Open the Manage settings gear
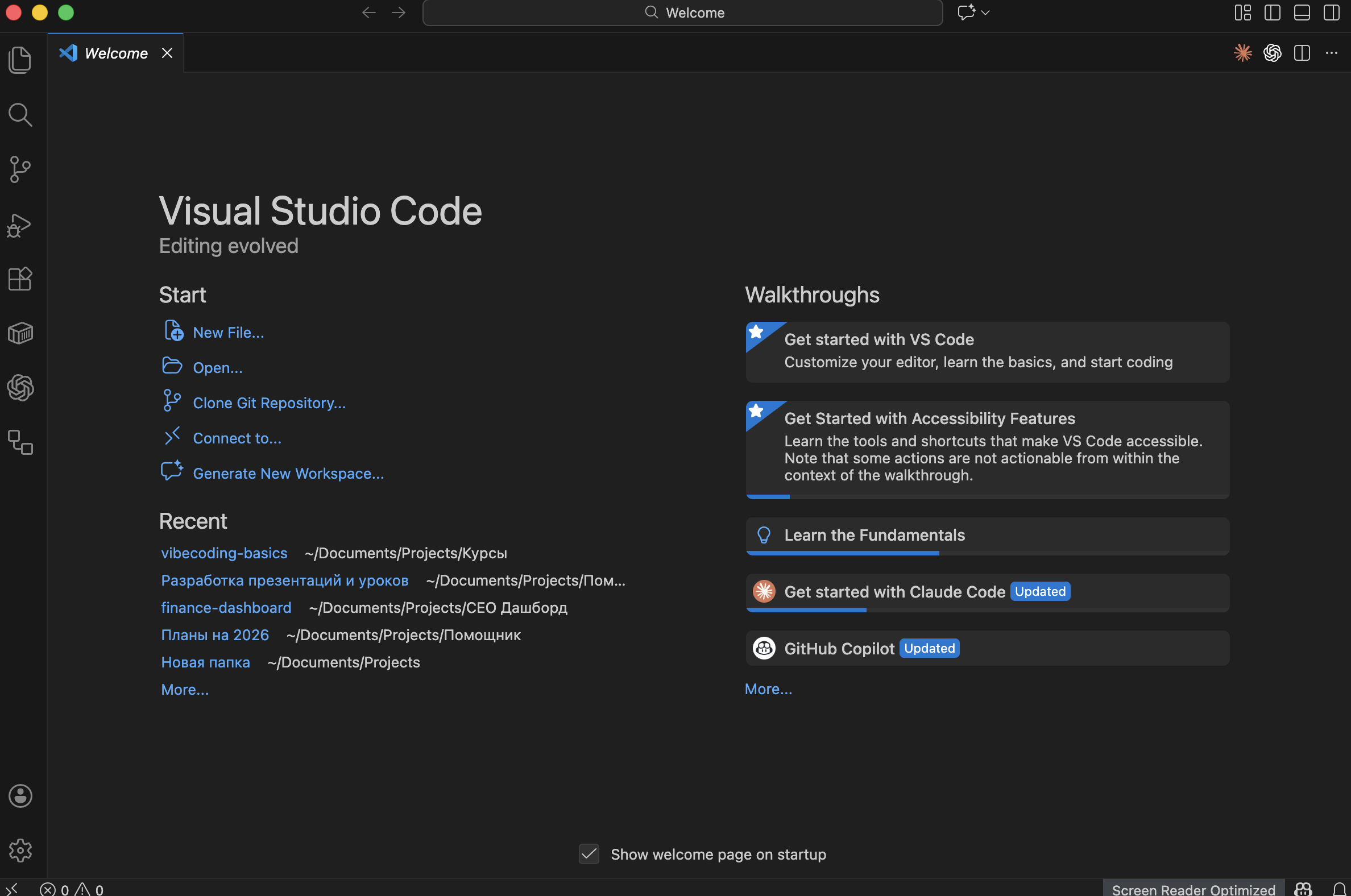This screenshot has height=896, width=1351. tap(20, 851)
